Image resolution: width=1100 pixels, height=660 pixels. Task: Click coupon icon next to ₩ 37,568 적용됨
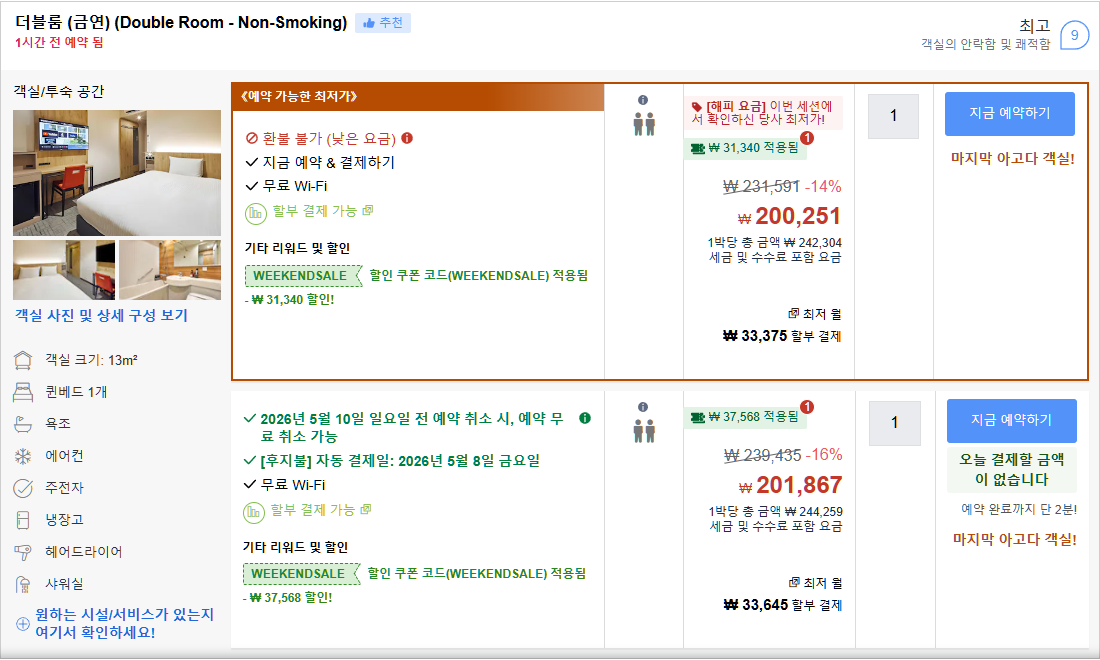click(x=698, y=417)
